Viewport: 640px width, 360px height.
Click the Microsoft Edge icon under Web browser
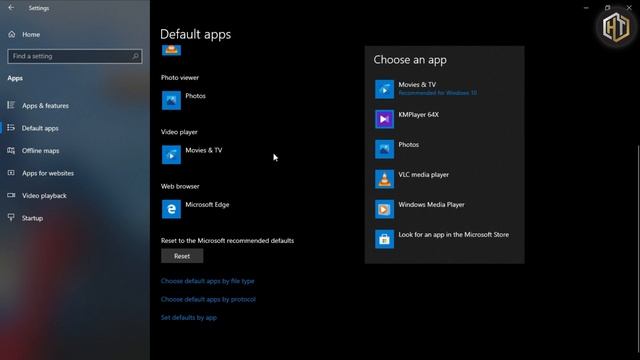coord(171,209)
